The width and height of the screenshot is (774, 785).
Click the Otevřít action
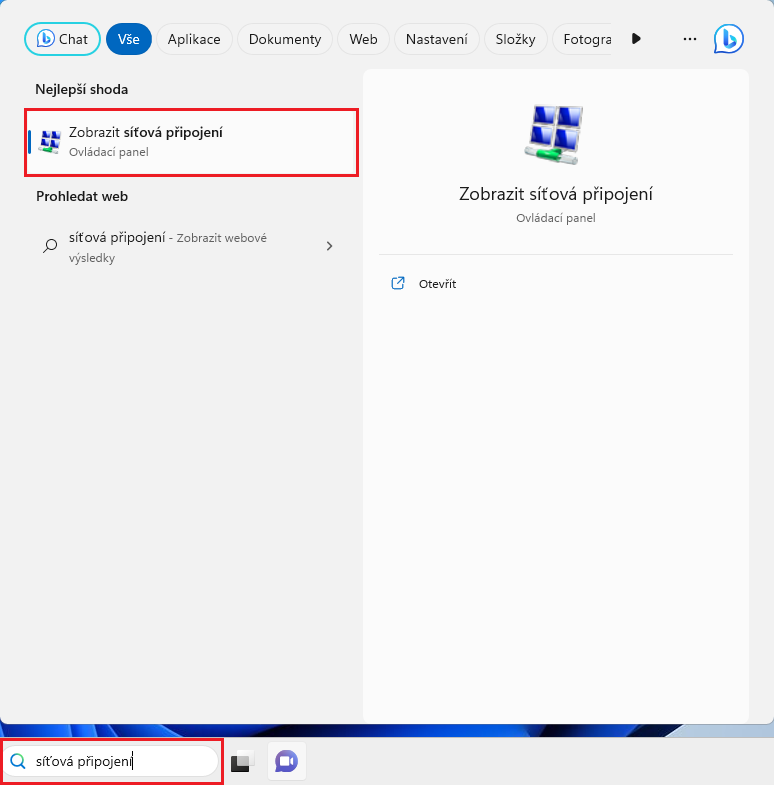437,284
